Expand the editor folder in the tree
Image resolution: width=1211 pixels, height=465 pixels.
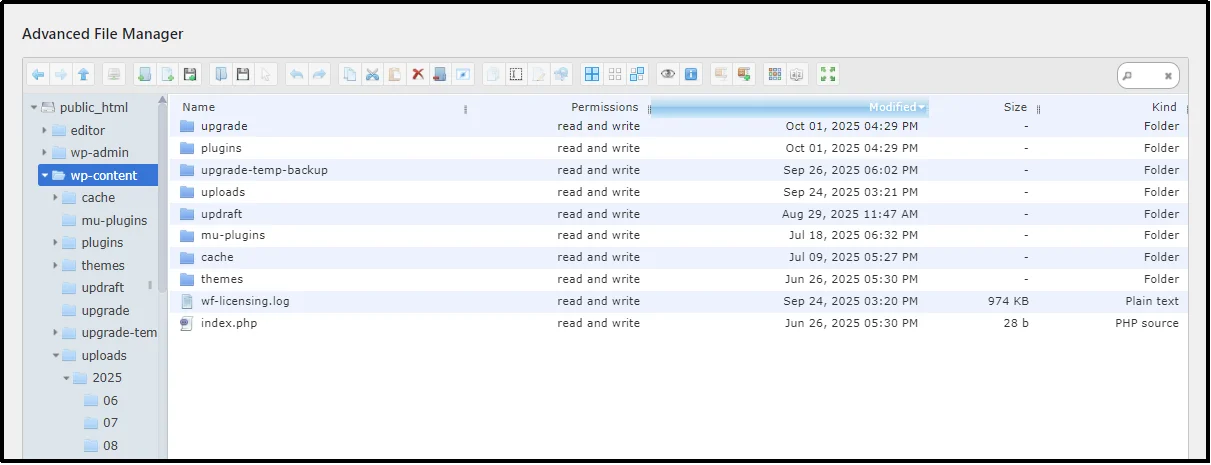pyautogui.click(x=44, y=130)
